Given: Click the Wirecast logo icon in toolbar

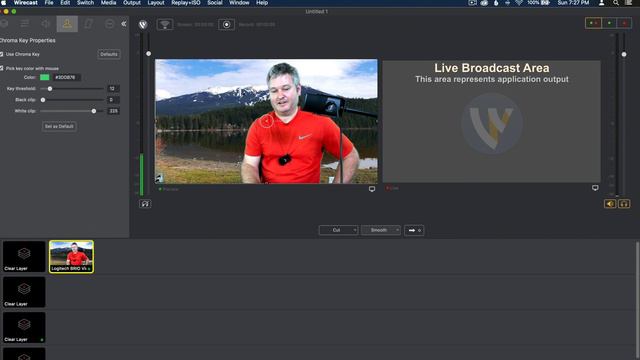Looking at the screenshot, I should 143,24.
